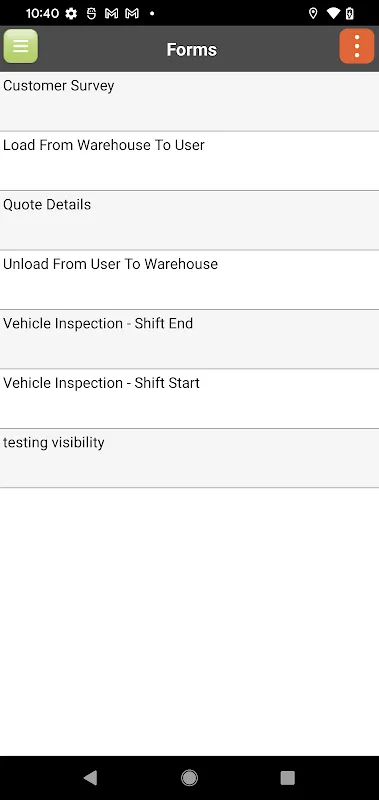Tap the Forms header title
The width and height of the screenshot is (379, 800).
[x=192, y=49]
